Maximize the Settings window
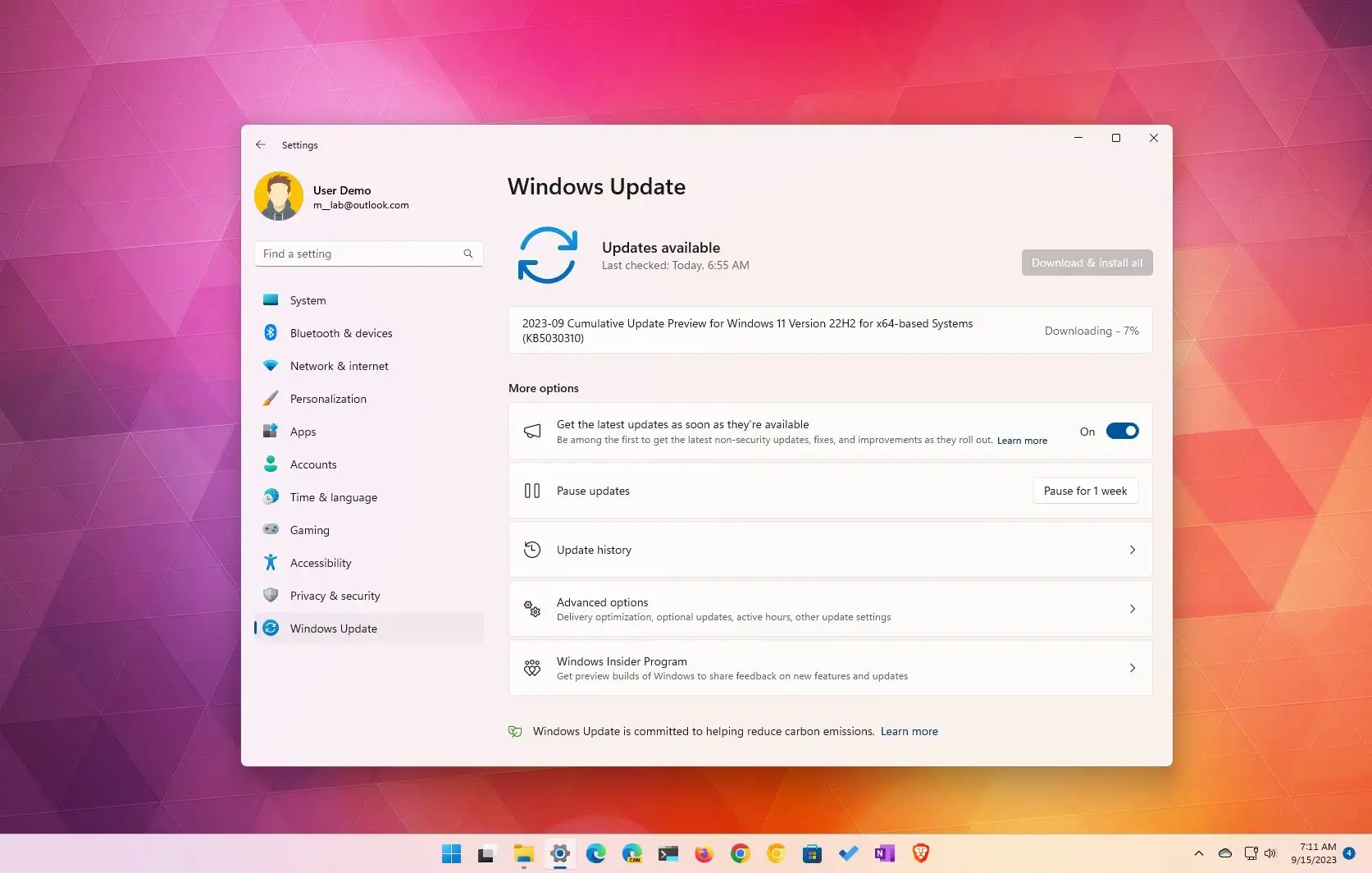This screenshot has width=1372, height=873. pyautogui.click(x=1116, y=138)
